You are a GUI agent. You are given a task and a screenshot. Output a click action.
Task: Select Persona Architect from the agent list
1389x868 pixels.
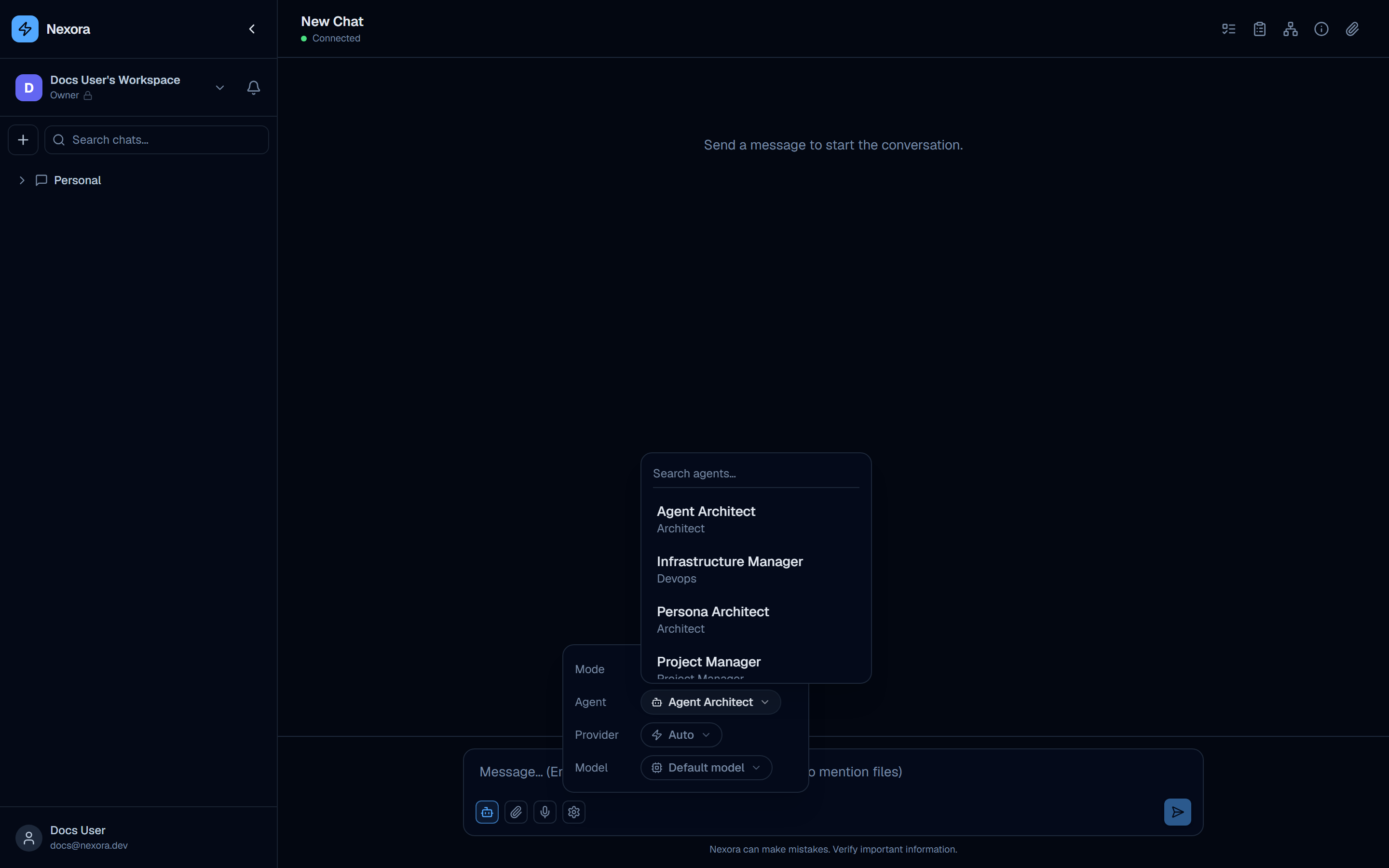756,620
